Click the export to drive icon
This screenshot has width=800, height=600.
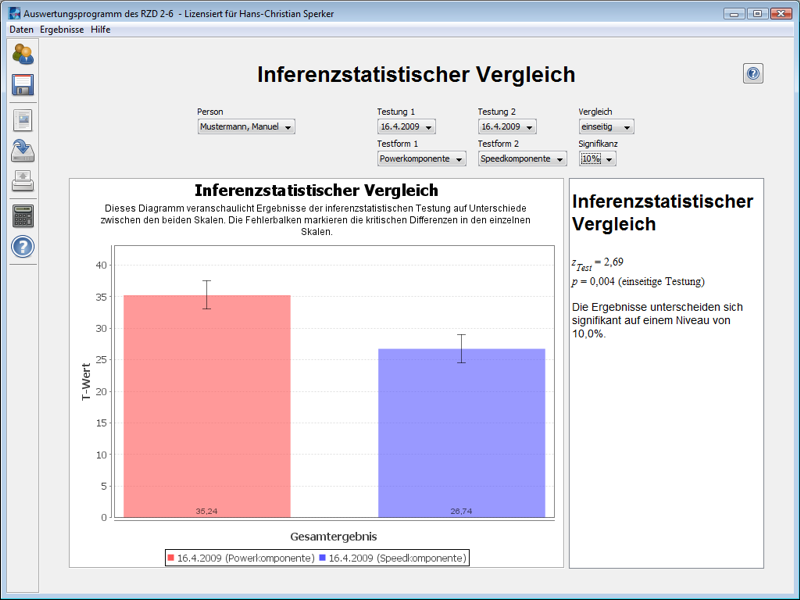[22, 152]
